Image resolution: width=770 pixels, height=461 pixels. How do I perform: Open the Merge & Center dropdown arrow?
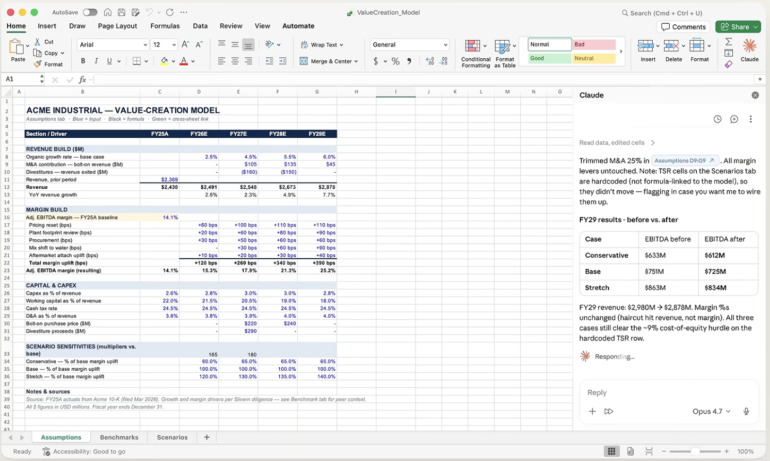(356, 61)
